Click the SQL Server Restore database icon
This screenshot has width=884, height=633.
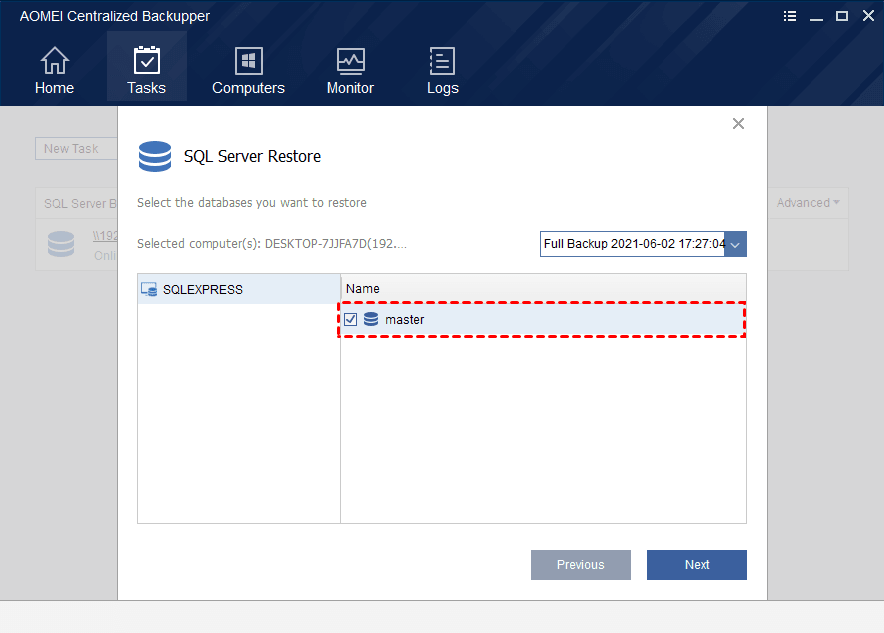pos(154,156)
